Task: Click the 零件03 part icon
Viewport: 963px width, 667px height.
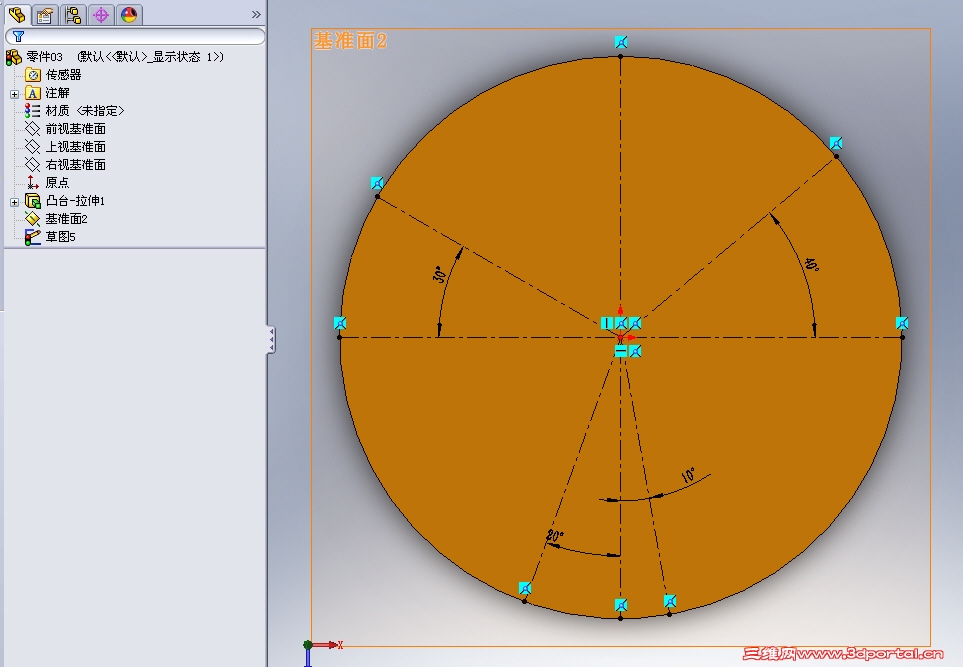Action: 14,57
